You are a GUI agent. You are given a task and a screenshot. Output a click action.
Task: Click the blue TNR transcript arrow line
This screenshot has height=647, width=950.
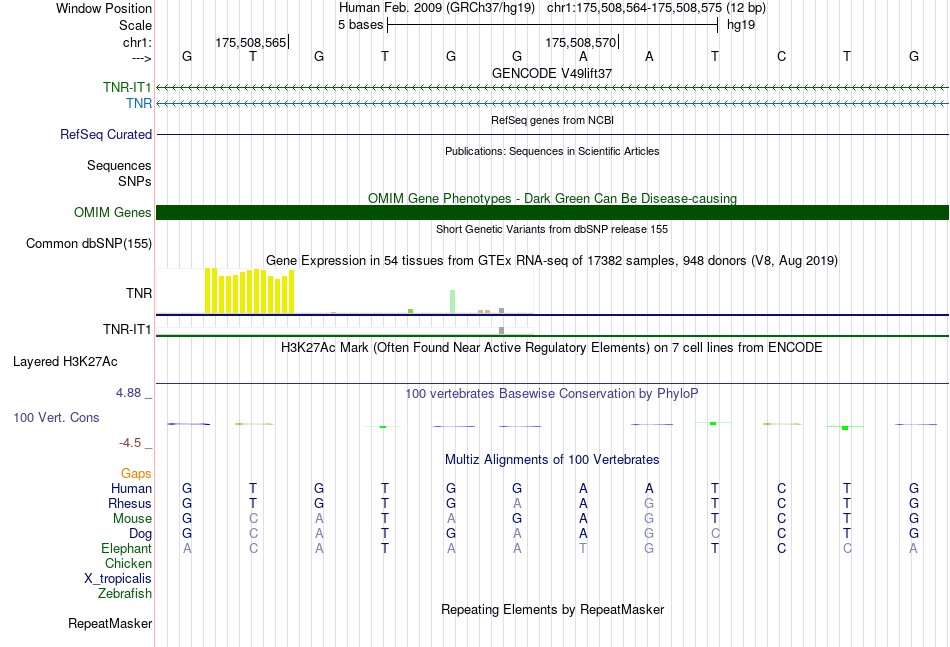click(552, 104)
